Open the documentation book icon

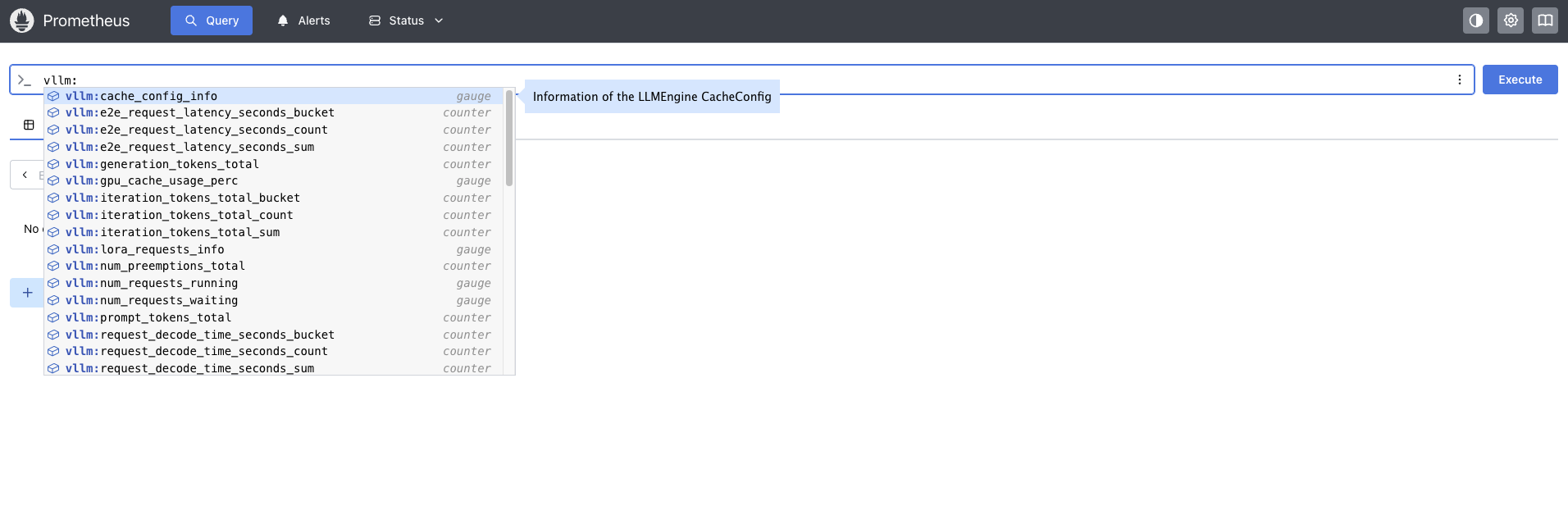tap(1545, 21)
